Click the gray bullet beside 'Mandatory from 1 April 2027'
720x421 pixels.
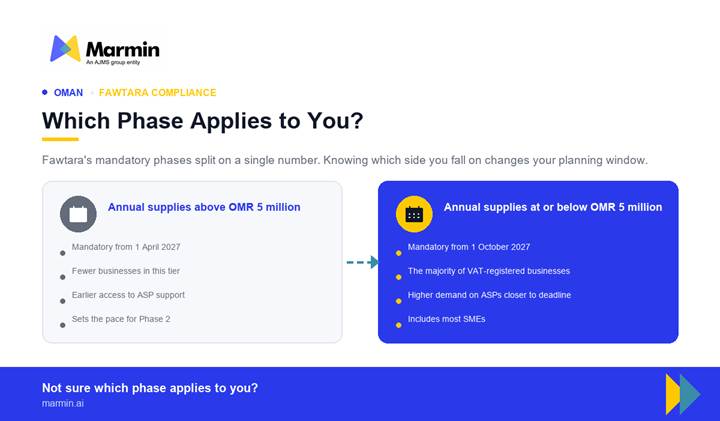point(62,253)
